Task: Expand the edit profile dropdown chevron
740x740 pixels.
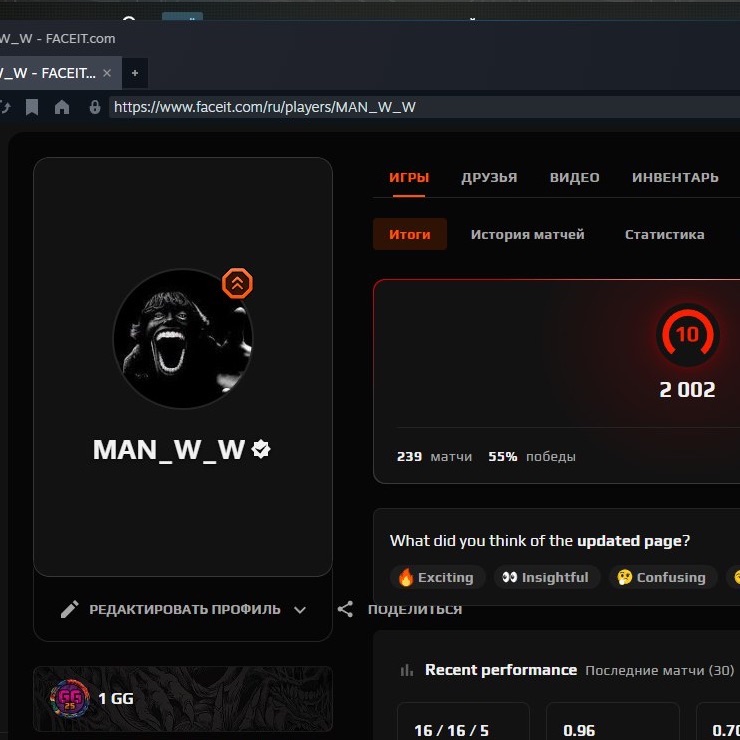Action: (300, 610)
